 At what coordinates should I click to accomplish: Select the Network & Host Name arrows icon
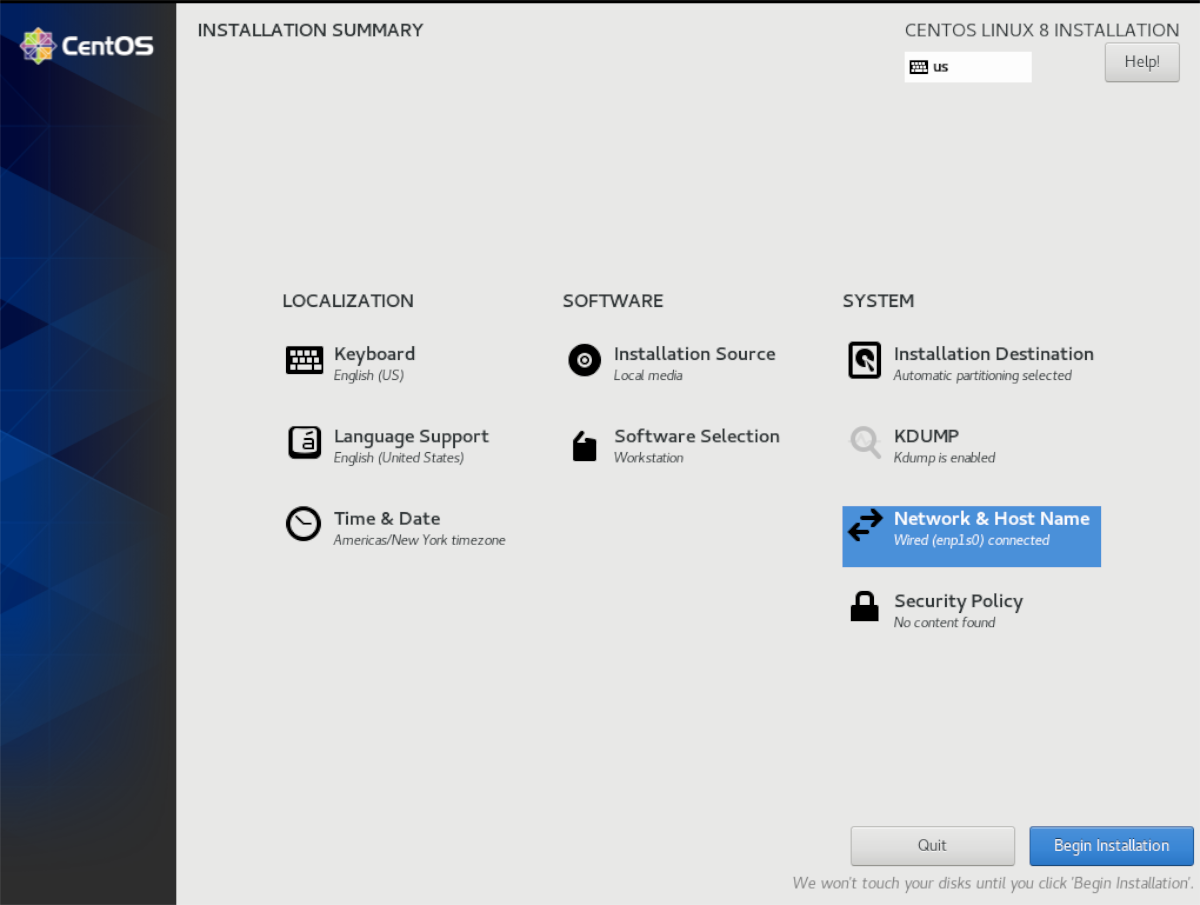click(x=864, y=524)
